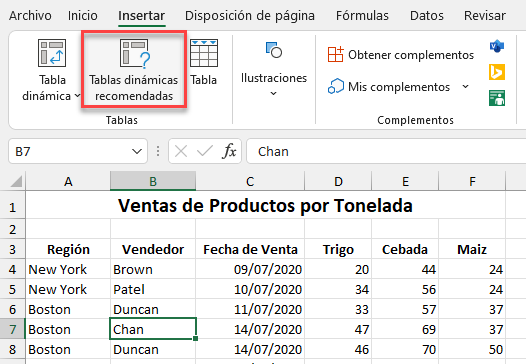Select row 4 header
This screenshot has width=526, height=364.
12,269
